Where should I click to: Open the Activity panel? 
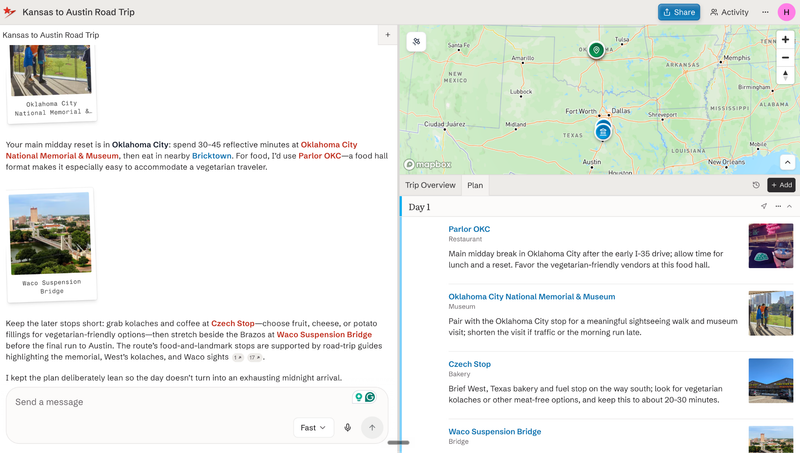[729, 12]
